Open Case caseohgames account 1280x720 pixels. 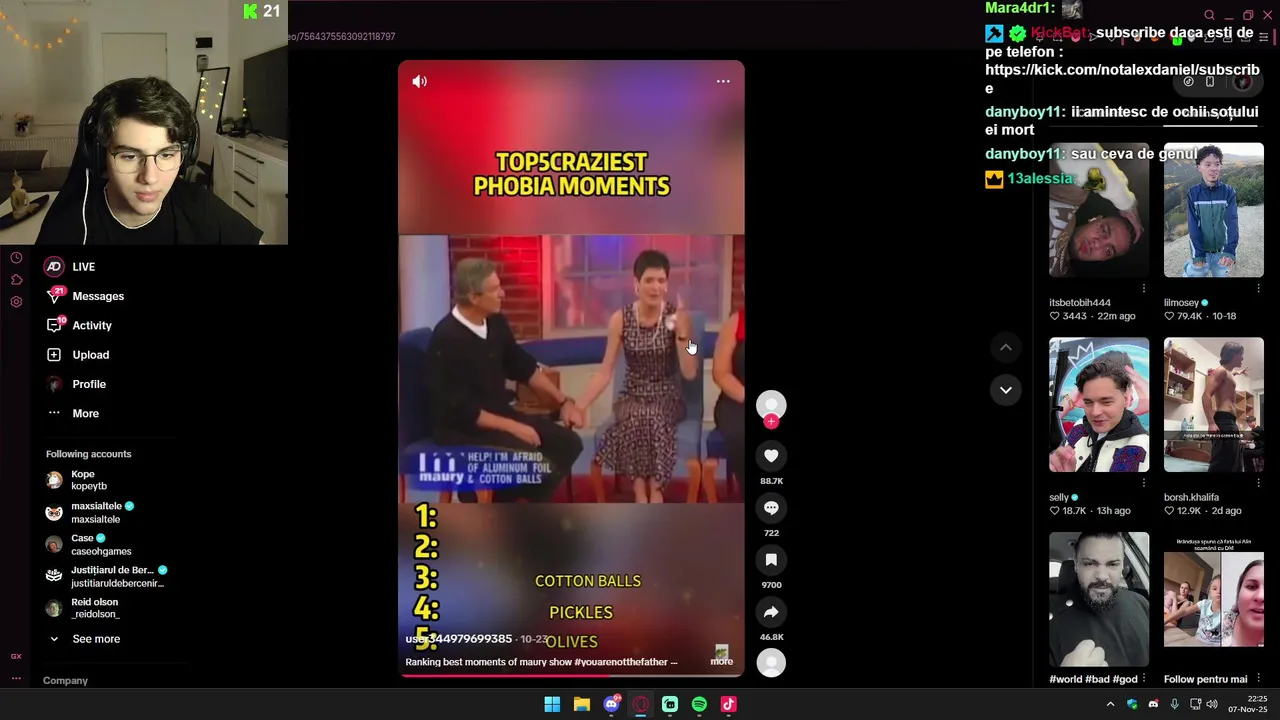pyautogui.click(x=89, y=544)
